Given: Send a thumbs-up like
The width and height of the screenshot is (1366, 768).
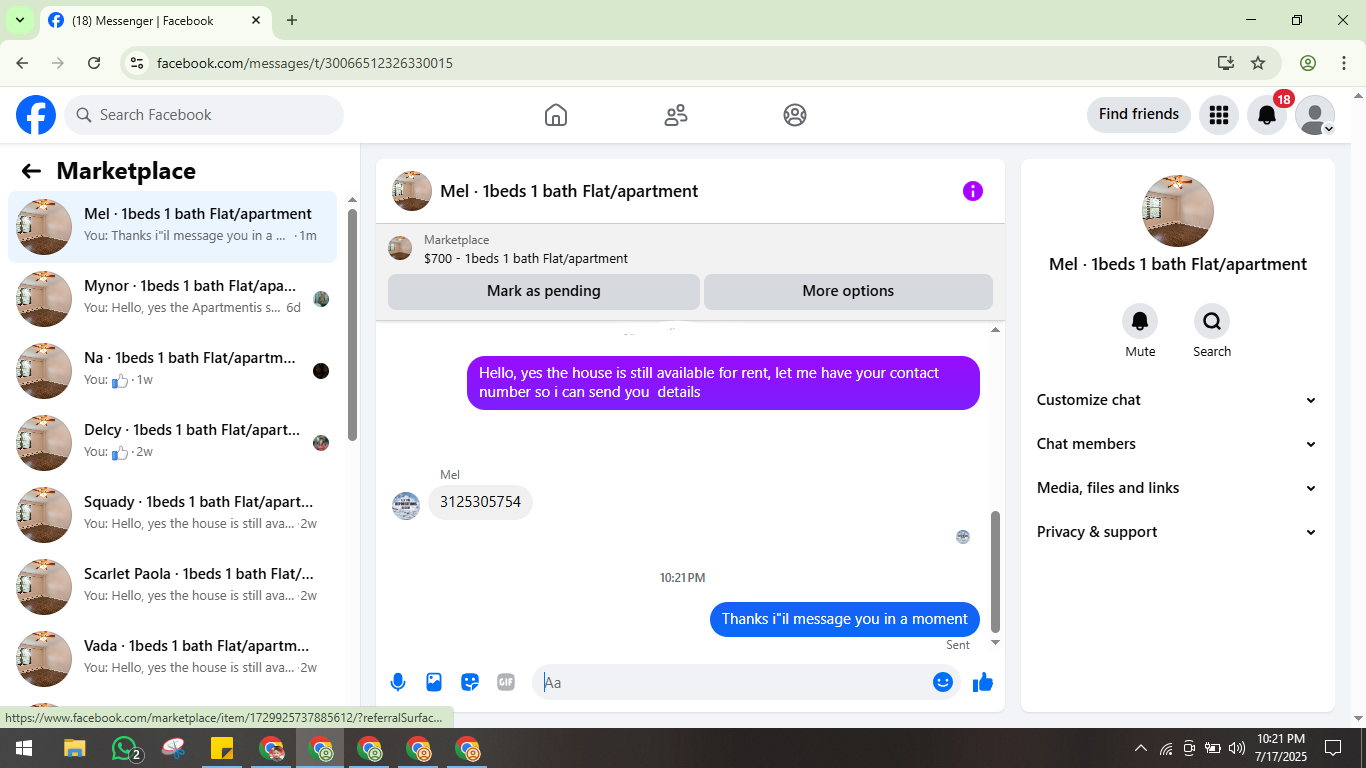Looking at the screenshot, I should (x=983, y=682).
